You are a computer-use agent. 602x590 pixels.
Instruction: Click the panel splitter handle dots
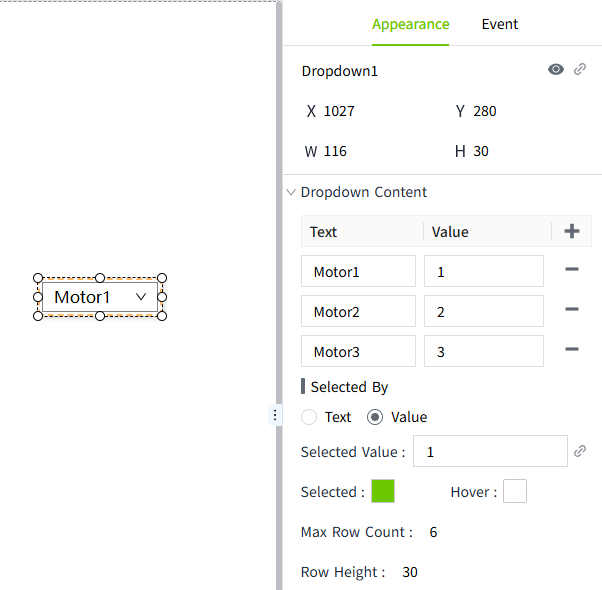coord(276,415)
